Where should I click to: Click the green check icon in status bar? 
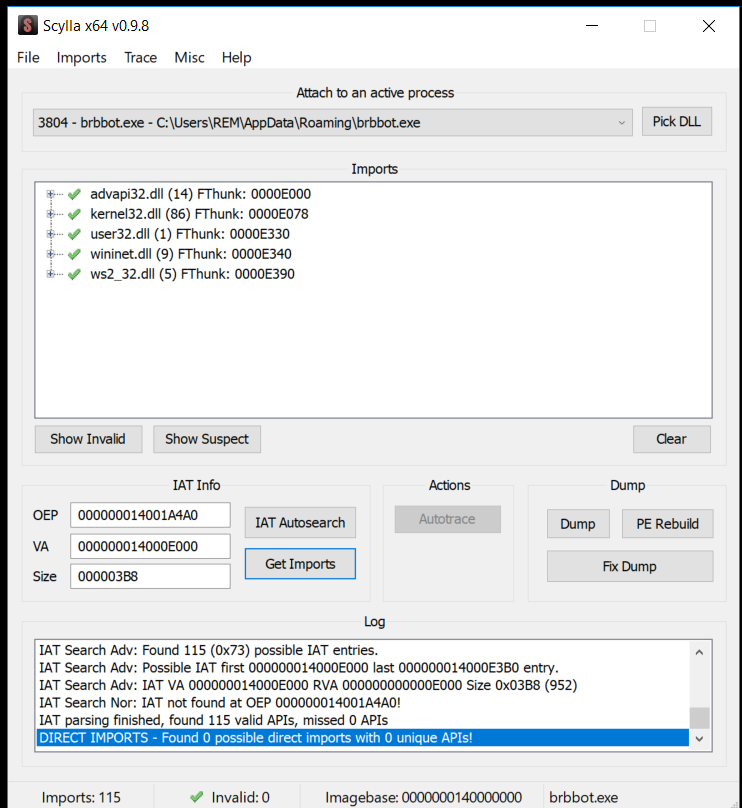click(197, 797)
